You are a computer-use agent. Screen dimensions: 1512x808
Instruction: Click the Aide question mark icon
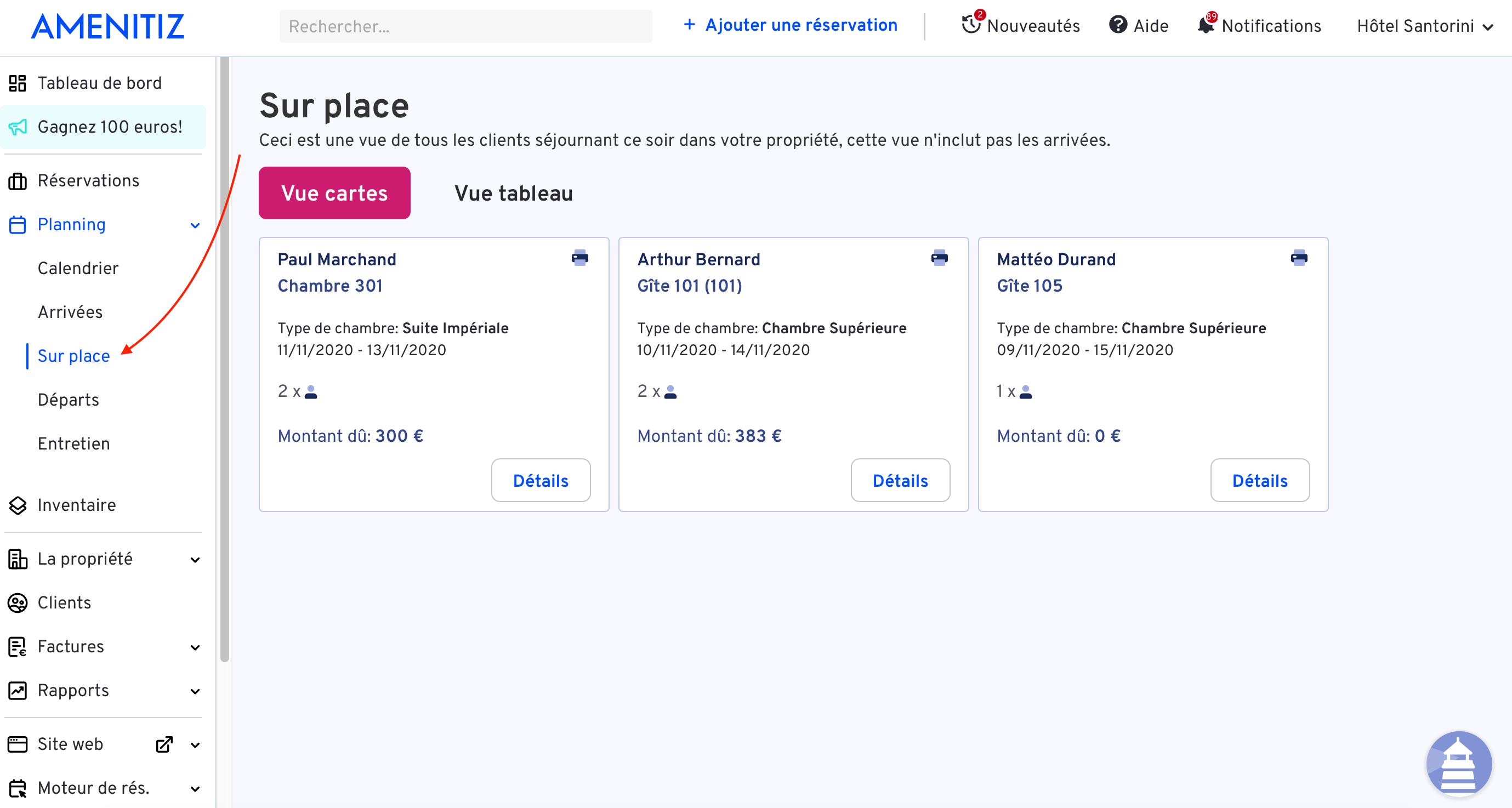[1118, 25]
